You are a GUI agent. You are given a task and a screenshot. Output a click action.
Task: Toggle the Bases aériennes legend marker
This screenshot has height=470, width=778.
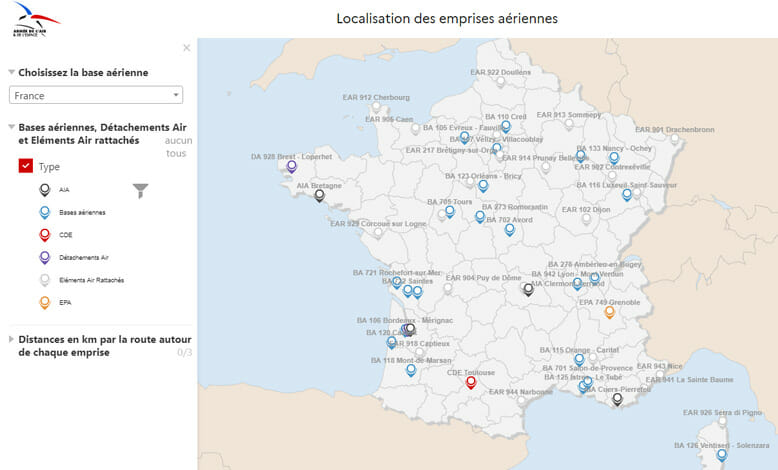pyautogui.click(x=45, y=212)
